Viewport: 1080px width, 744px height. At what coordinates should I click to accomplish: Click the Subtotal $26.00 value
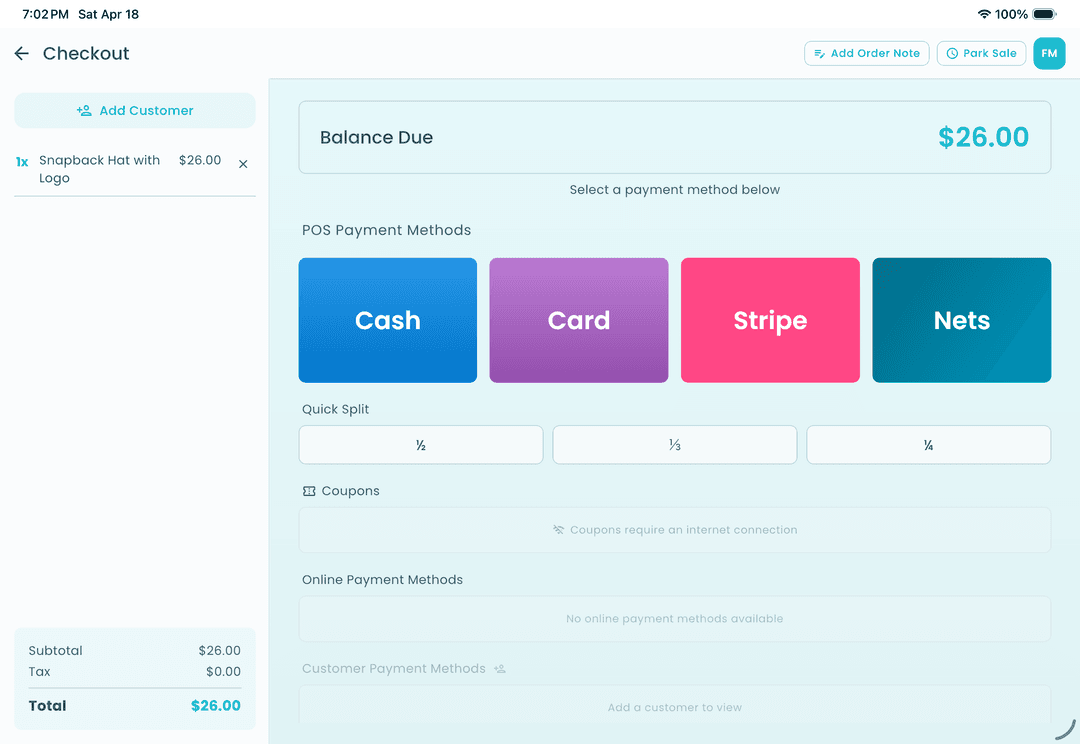pyautogui.click(x=220, y=650)
